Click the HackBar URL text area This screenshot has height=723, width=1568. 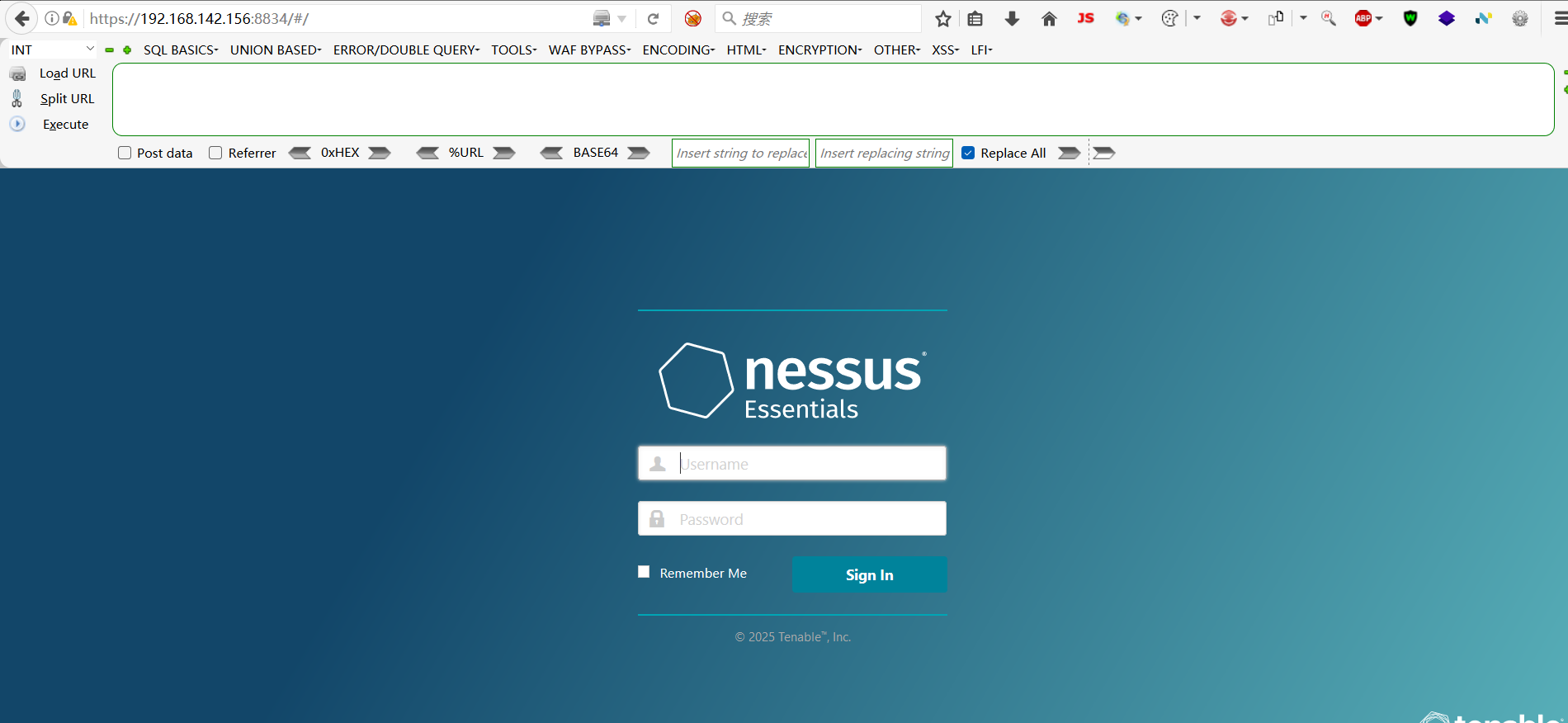[x=834, y=100]
